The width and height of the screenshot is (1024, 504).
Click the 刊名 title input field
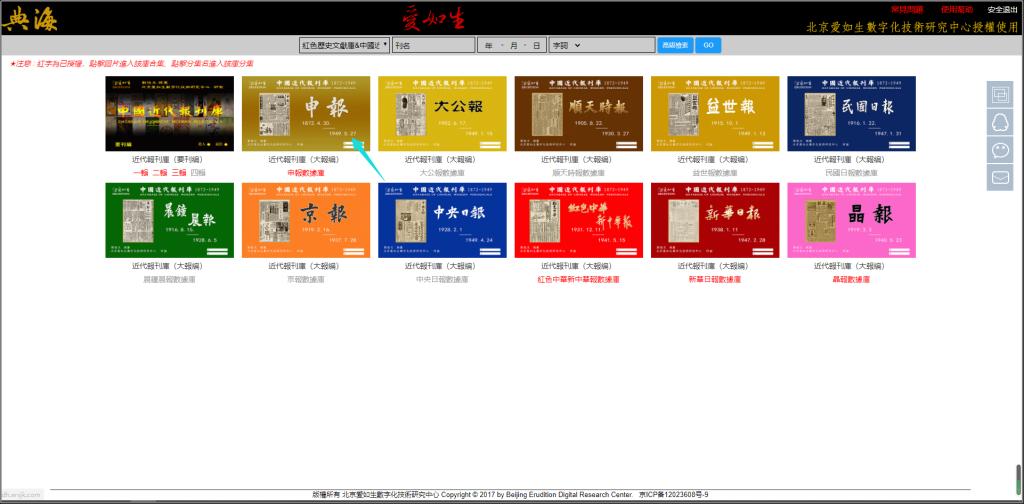coord(433,45)
